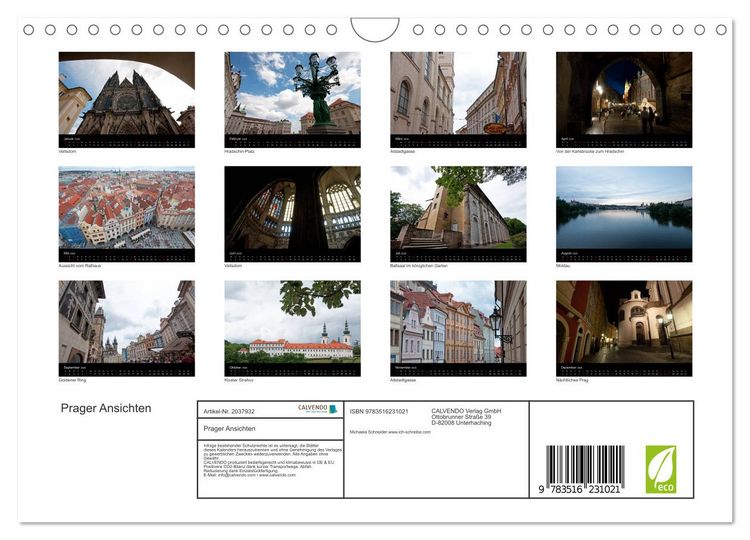Open the November colorful houses Altstadtgasse thumbnail
Image resolution: width=750 pixels, height=540 pixels.
pyautogui.click(x=458, y=328)
